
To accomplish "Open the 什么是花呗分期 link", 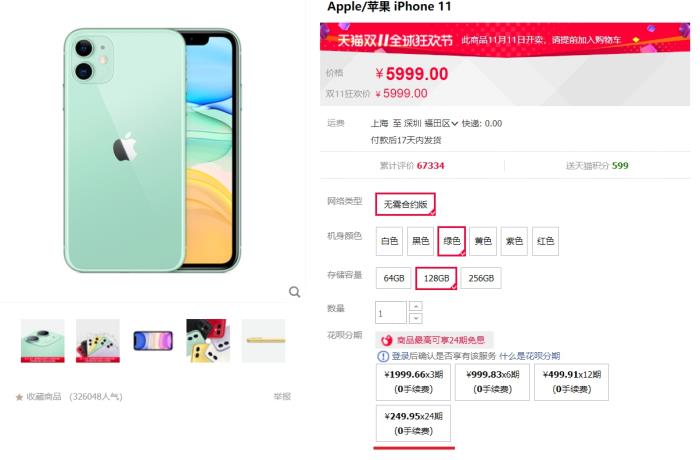I will (529, 356).
